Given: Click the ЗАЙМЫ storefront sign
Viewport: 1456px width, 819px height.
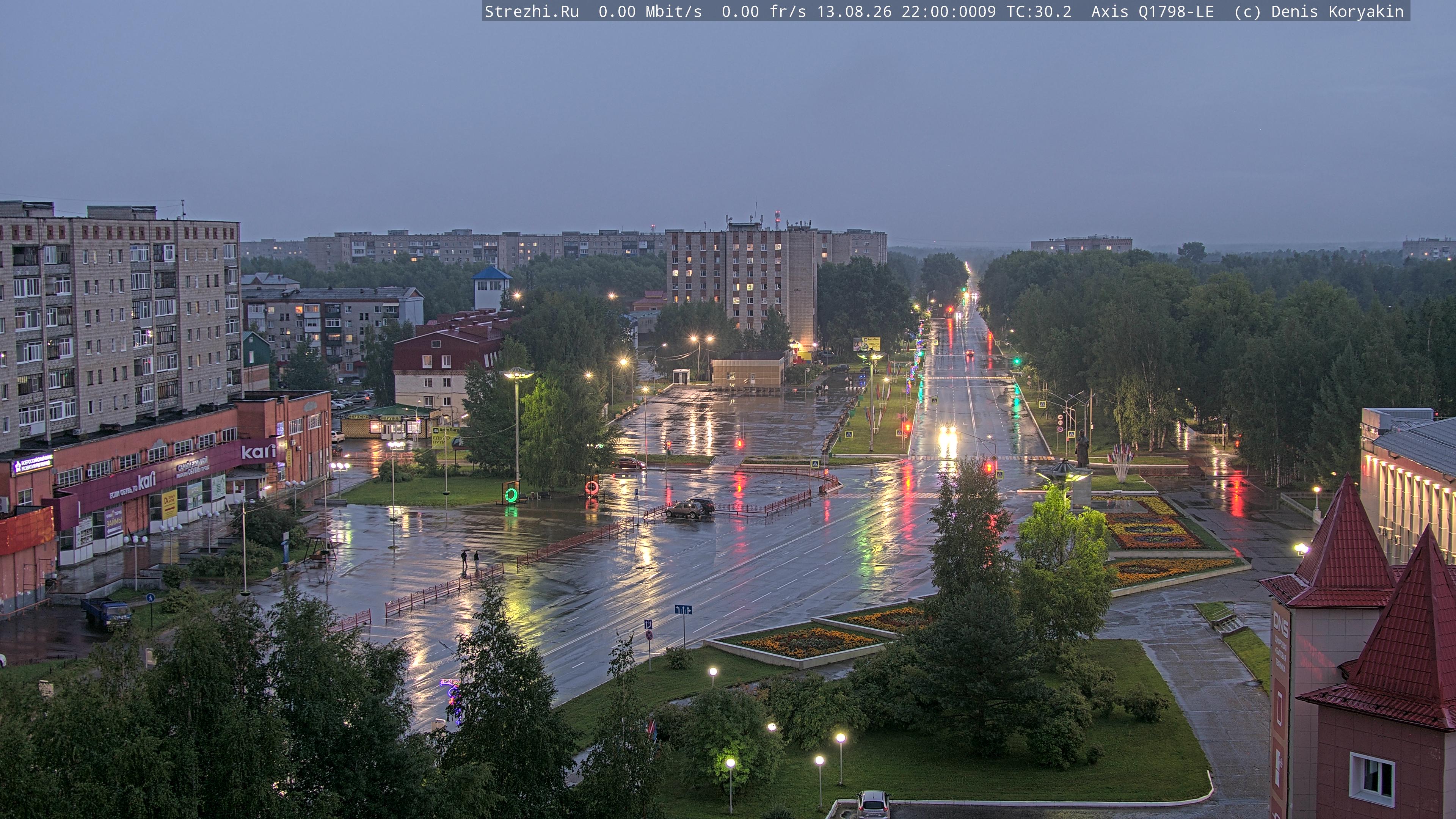Looking at the screenshot, I should [114, 522].
